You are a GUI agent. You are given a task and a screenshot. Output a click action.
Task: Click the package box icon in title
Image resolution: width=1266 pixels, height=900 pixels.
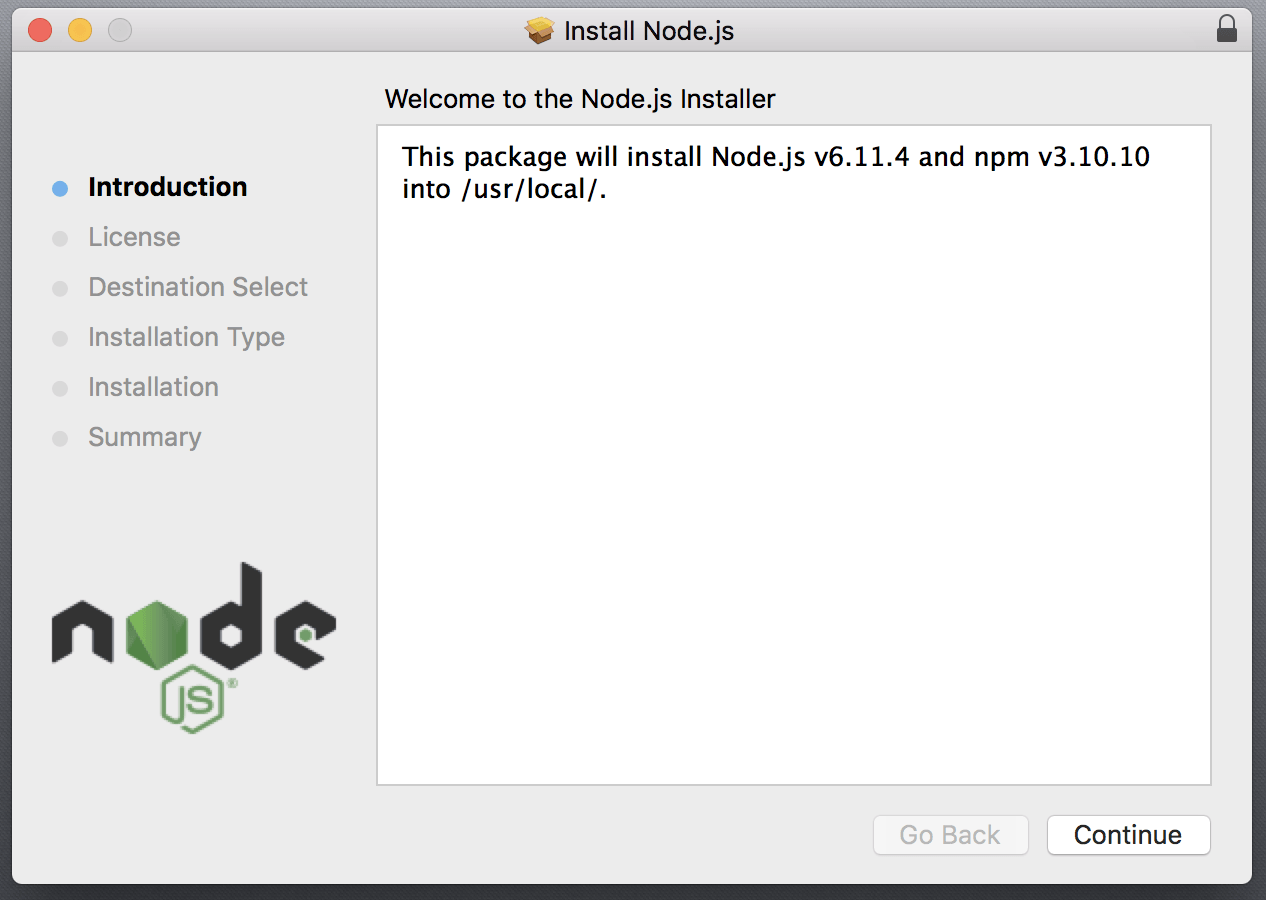(540, 31)
